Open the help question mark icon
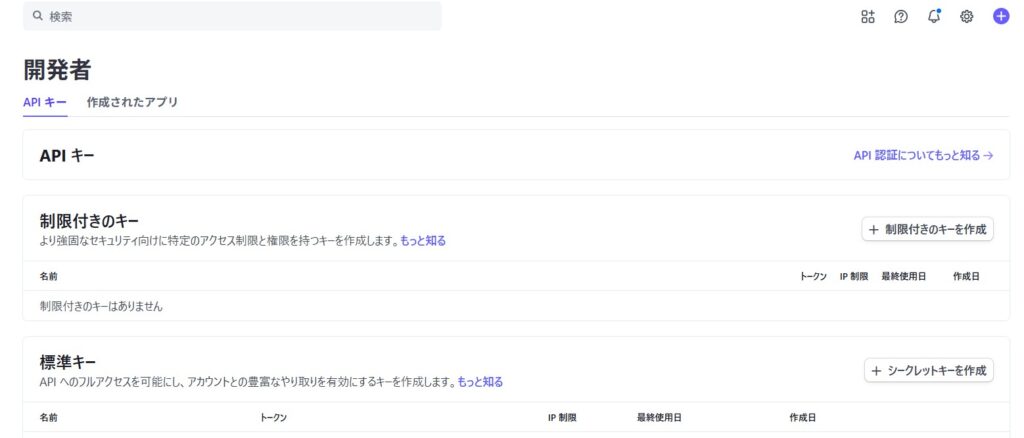 (x=900, y=16)
